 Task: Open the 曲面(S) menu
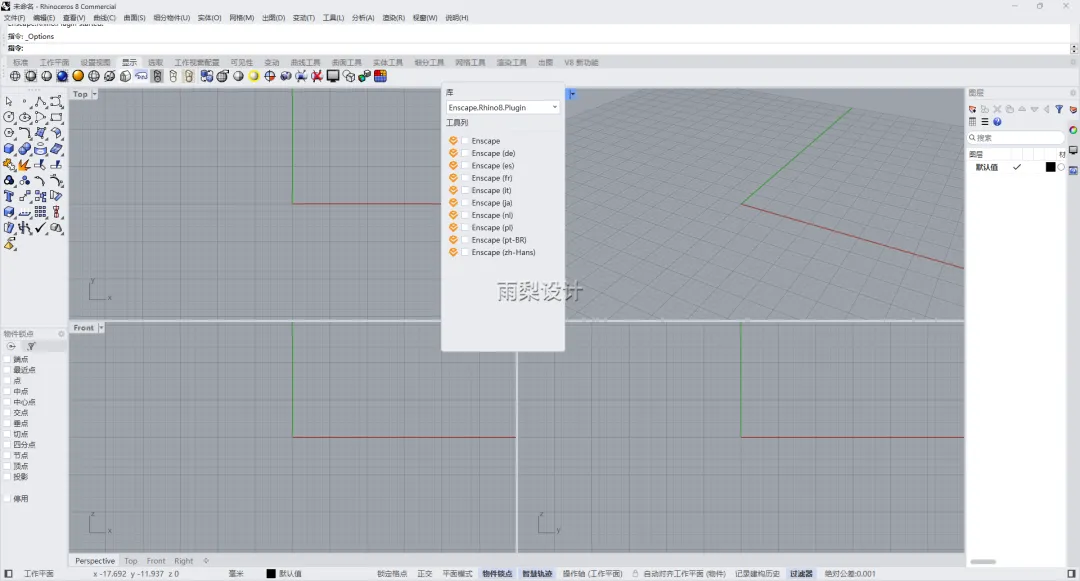point(134,18)
